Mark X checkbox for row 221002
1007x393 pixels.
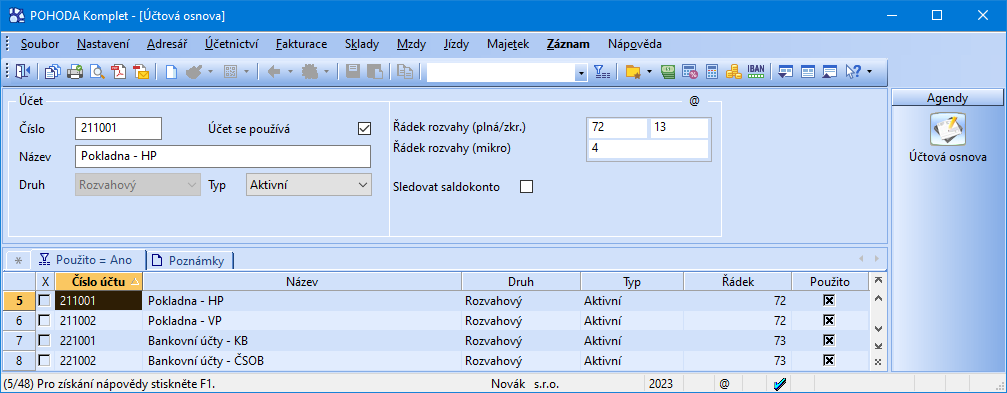pyautogui.click(x=44, y=361)
